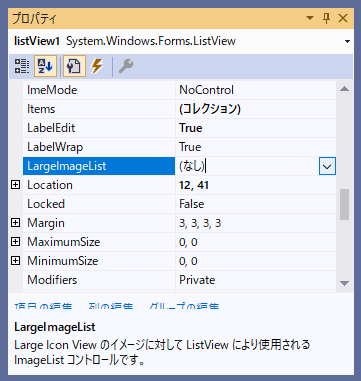Click the property grid scrollbar thumb
Viewport: 361px width, 381px height.
(345, 204)
